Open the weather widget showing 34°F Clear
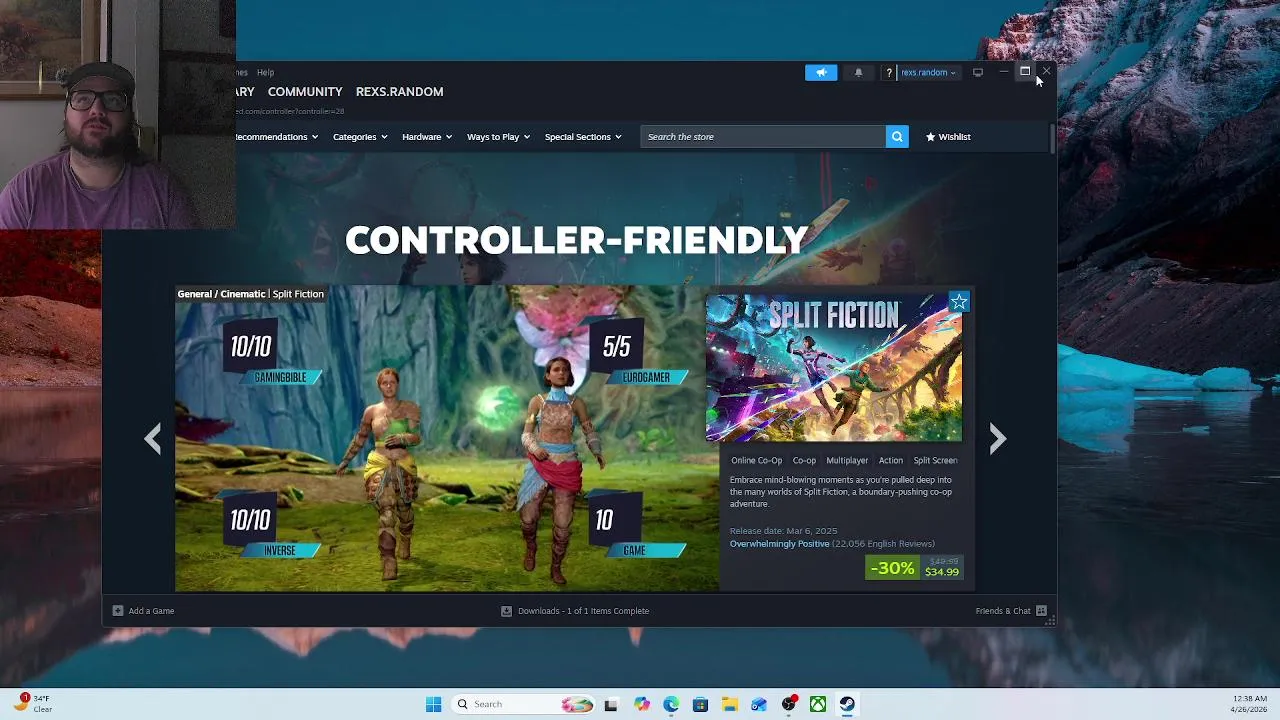Viewport: 1280px width, 720px height. [x=34, y=704]
